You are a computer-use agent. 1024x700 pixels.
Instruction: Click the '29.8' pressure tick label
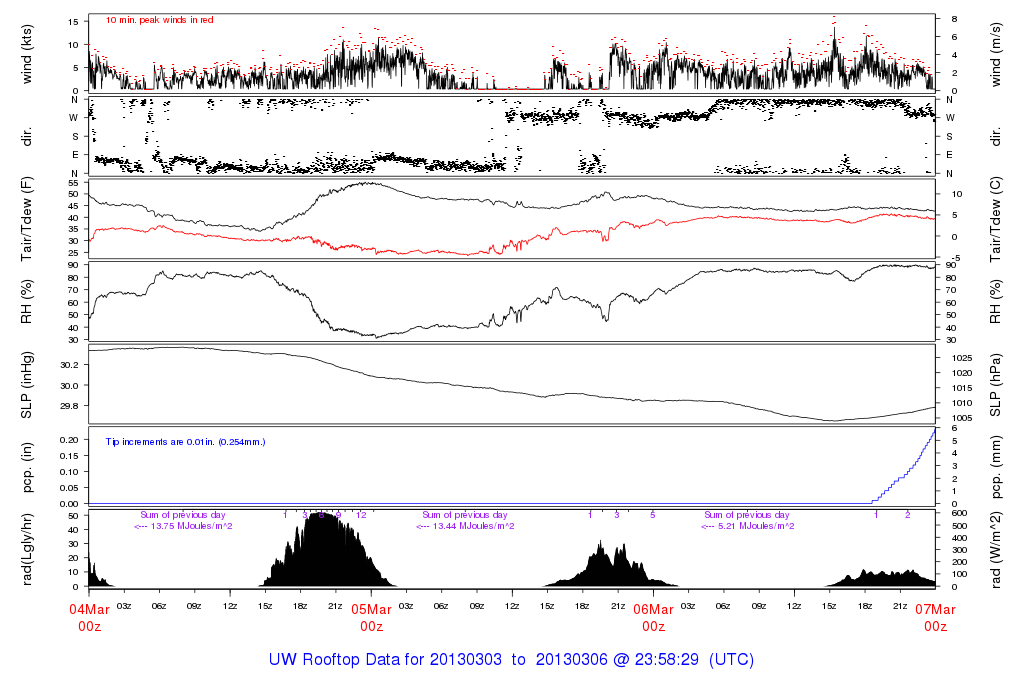(x=69, y=406)
